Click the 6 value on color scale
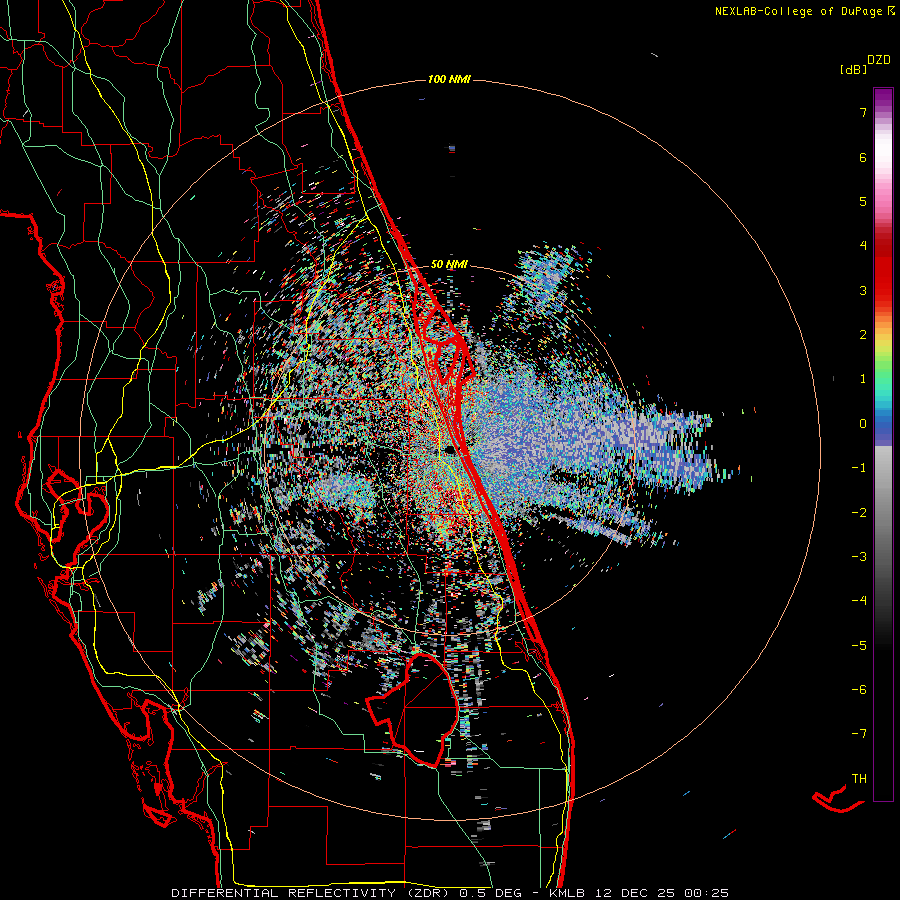The image size is (900, 900). [863, 157]
